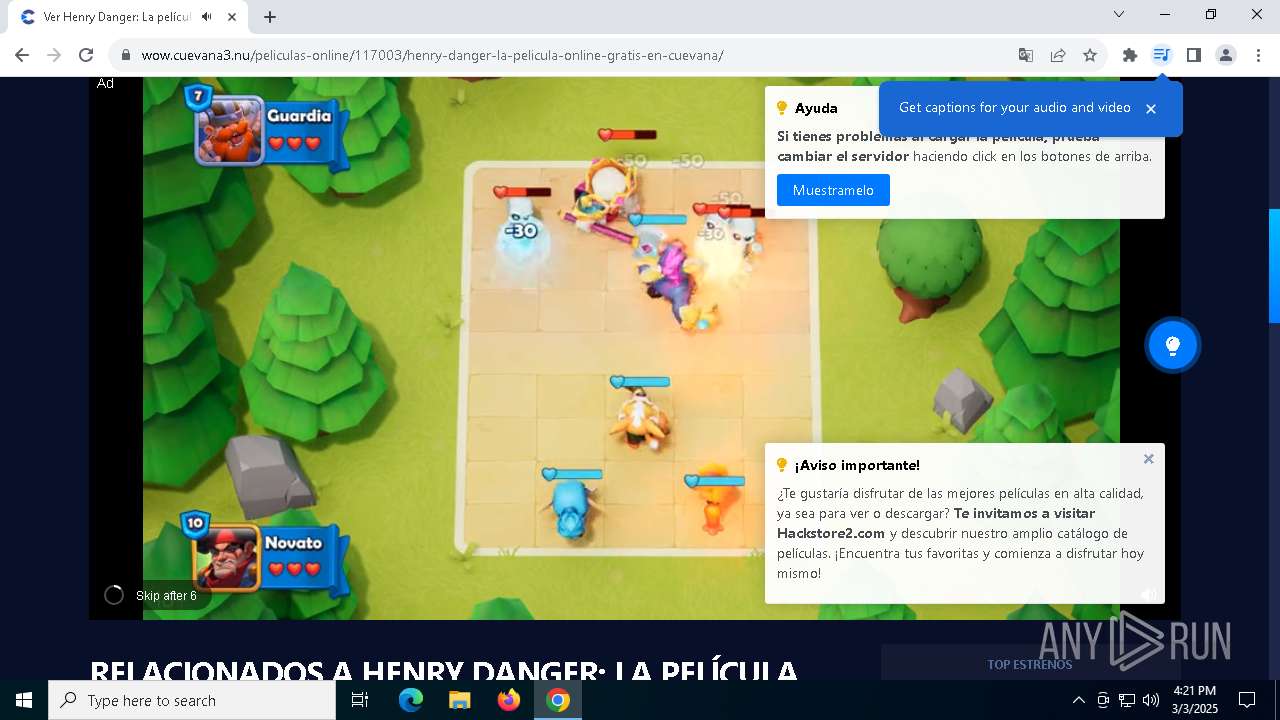
Task: Close the Ver Henry Danger tab
Action: pyautogui.click(x=232, y=17)
